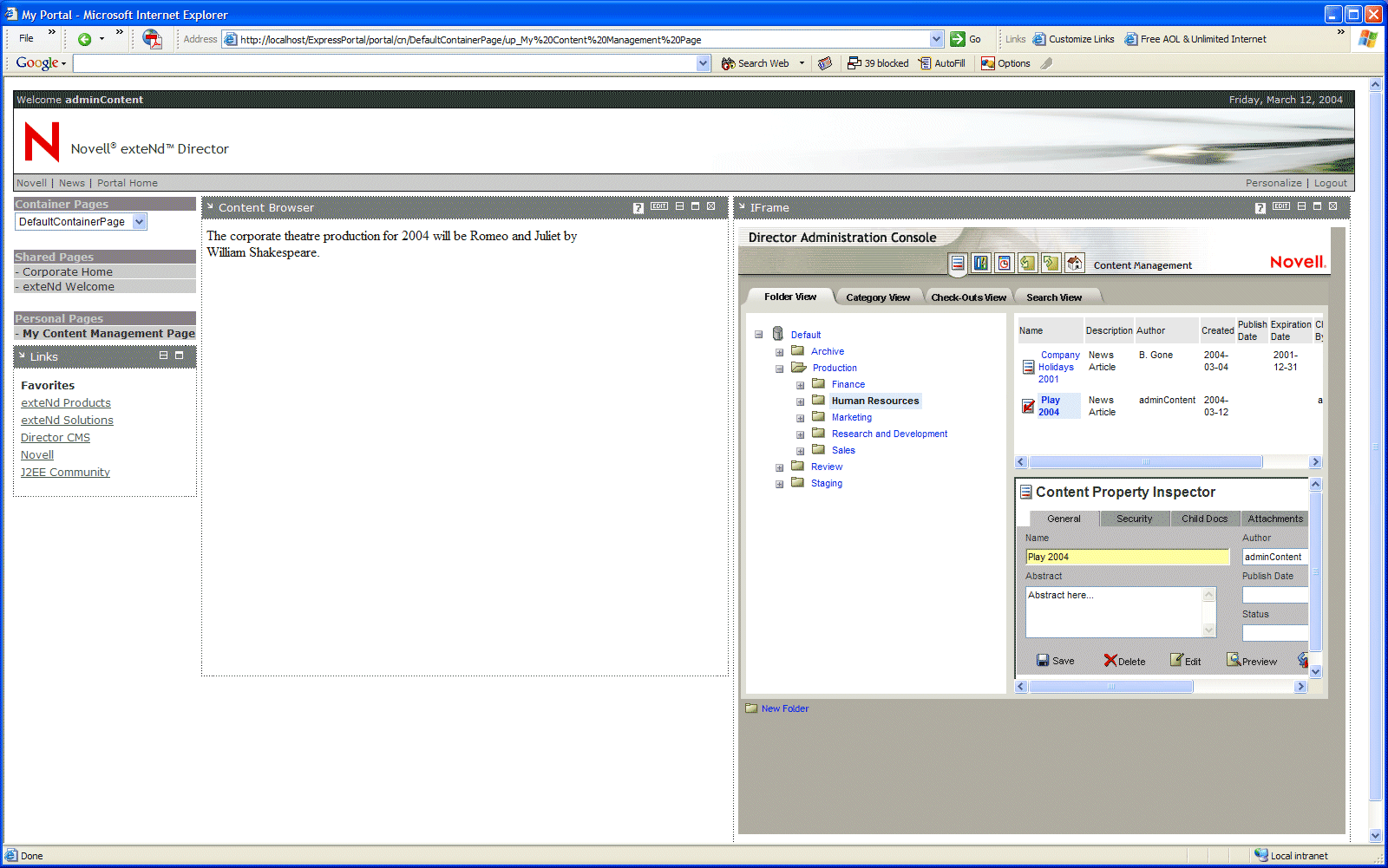Click the New Folder icon
This screenshot has width=1388, height=868.
click(751, 708)
